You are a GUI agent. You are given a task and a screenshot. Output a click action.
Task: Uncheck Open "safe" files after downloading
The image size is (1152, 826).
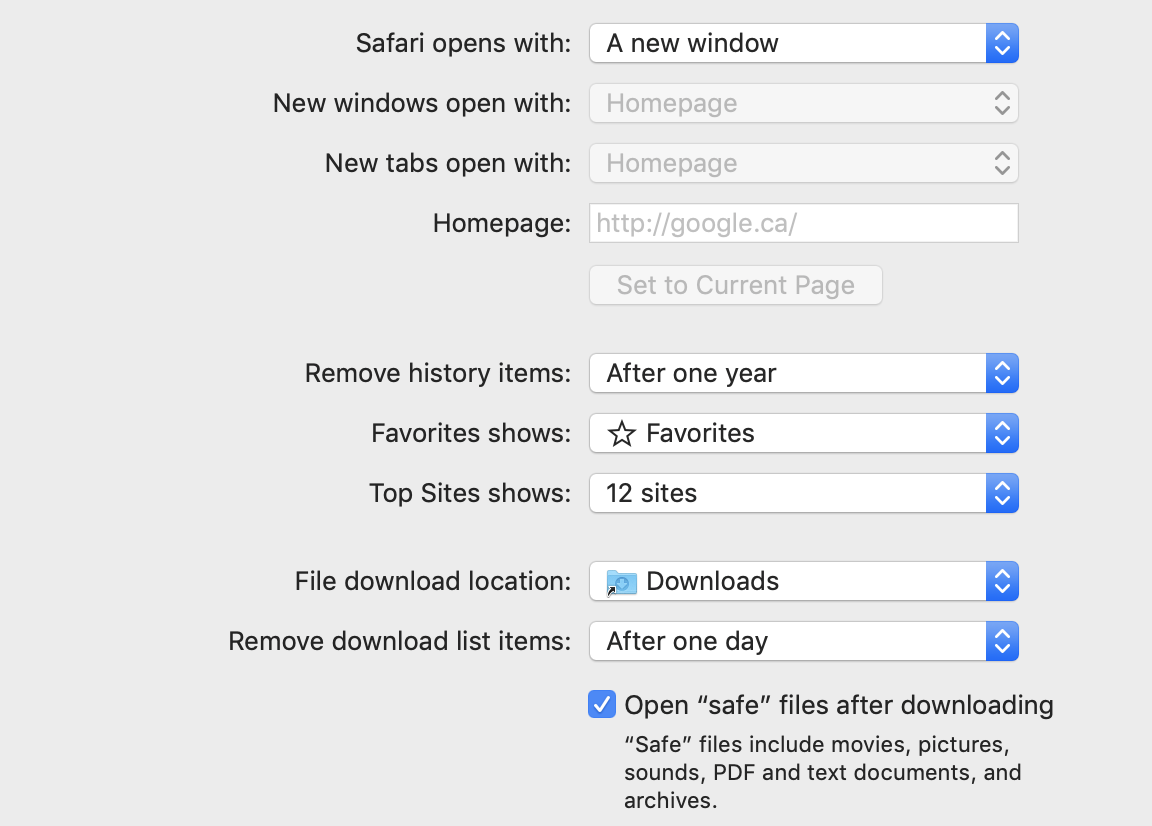coord(601,705)
